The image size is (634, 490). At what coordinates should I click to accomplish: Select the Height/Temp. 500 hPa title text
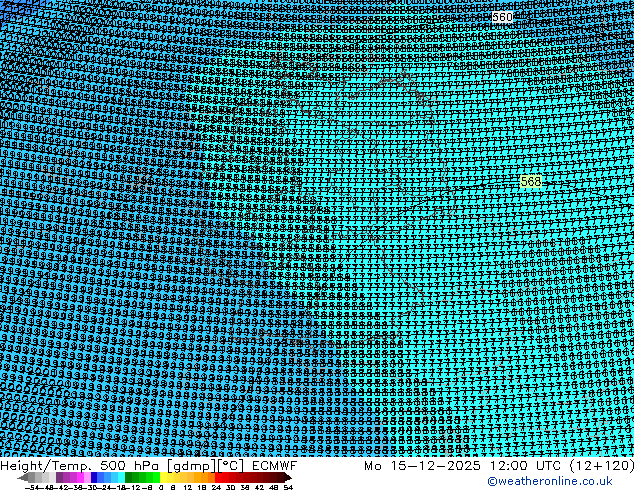pyautogui.click(x=81, y=466)
